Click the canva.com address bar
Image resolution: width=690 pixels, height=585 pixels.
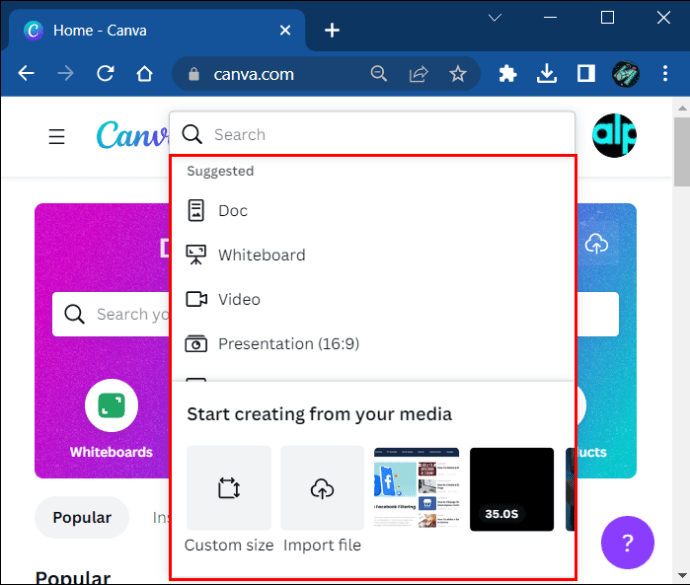(x=326, y=74)
